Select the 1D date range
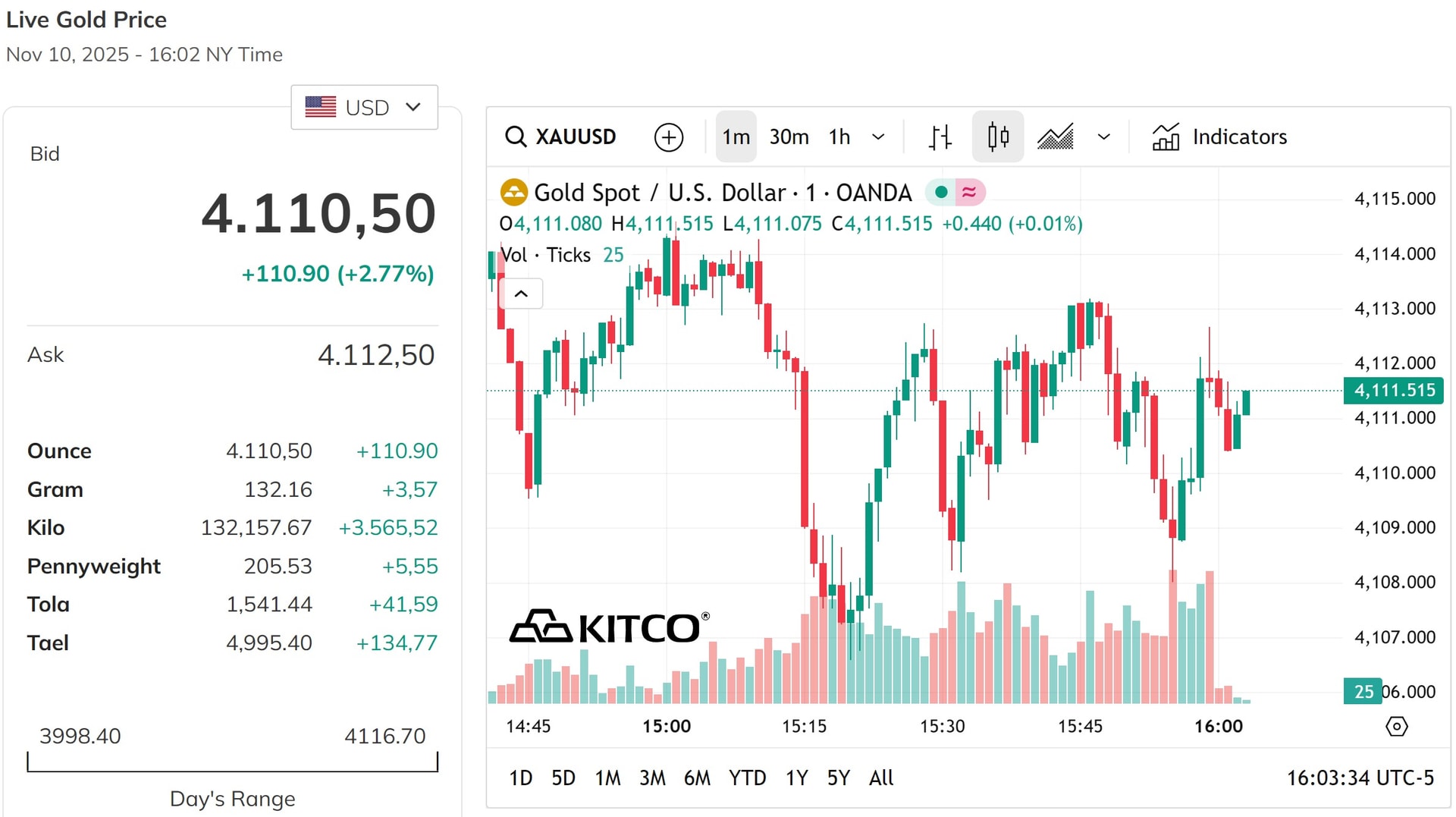Screen dimensions: 1456x817 (520, 778)
